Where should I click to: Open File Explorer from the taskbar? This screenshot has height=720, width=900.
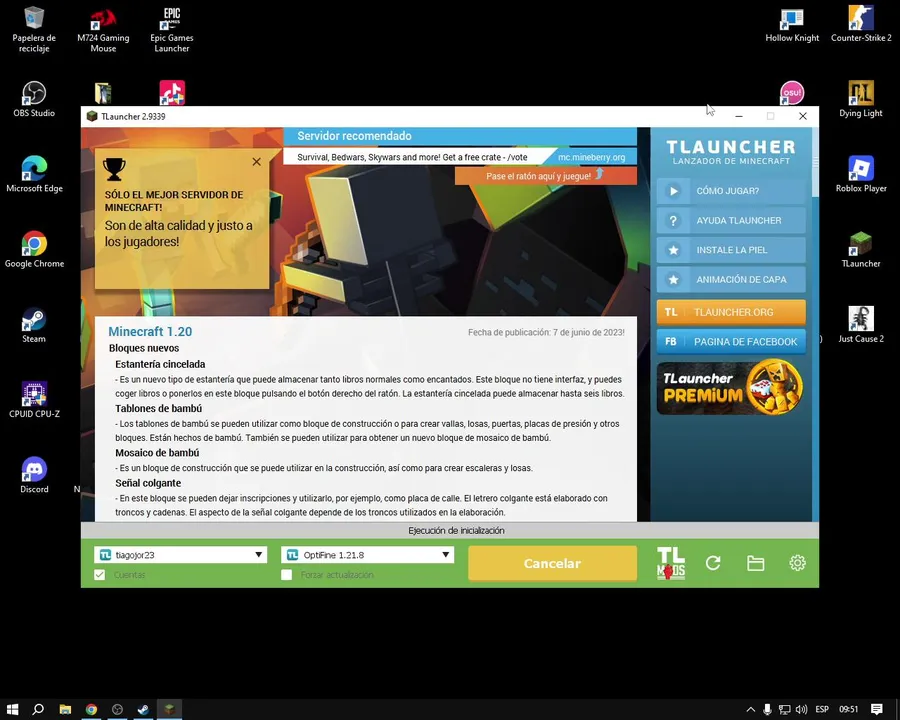click(65, 709)
